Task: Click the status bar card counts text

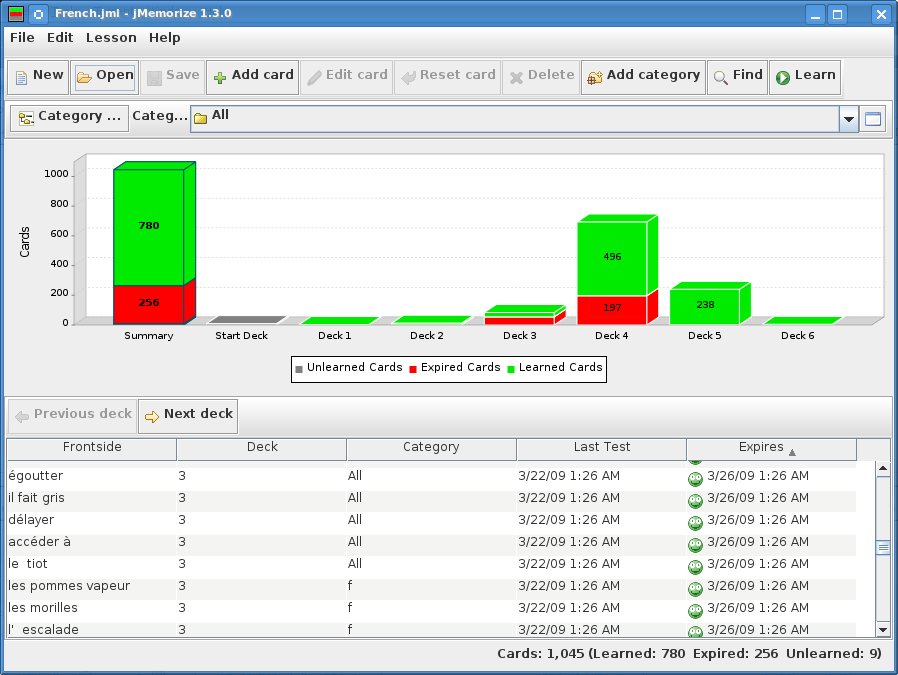Action: (x=689, y=654)
